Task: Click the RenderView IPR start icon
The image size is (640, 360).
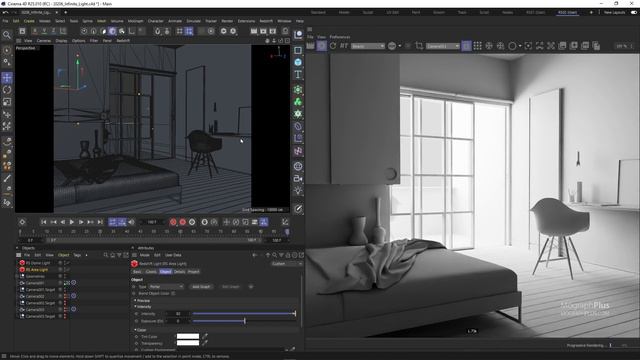Action: click(322, 46)
